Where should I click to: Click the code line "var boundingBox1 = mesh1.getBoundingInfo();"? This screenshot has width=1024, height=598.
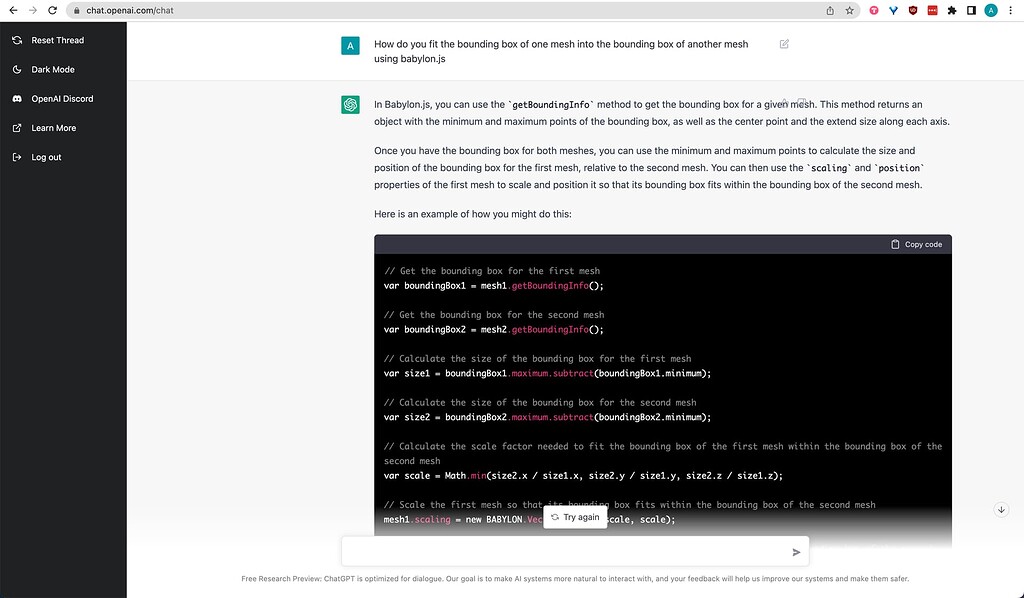[494, 285]
